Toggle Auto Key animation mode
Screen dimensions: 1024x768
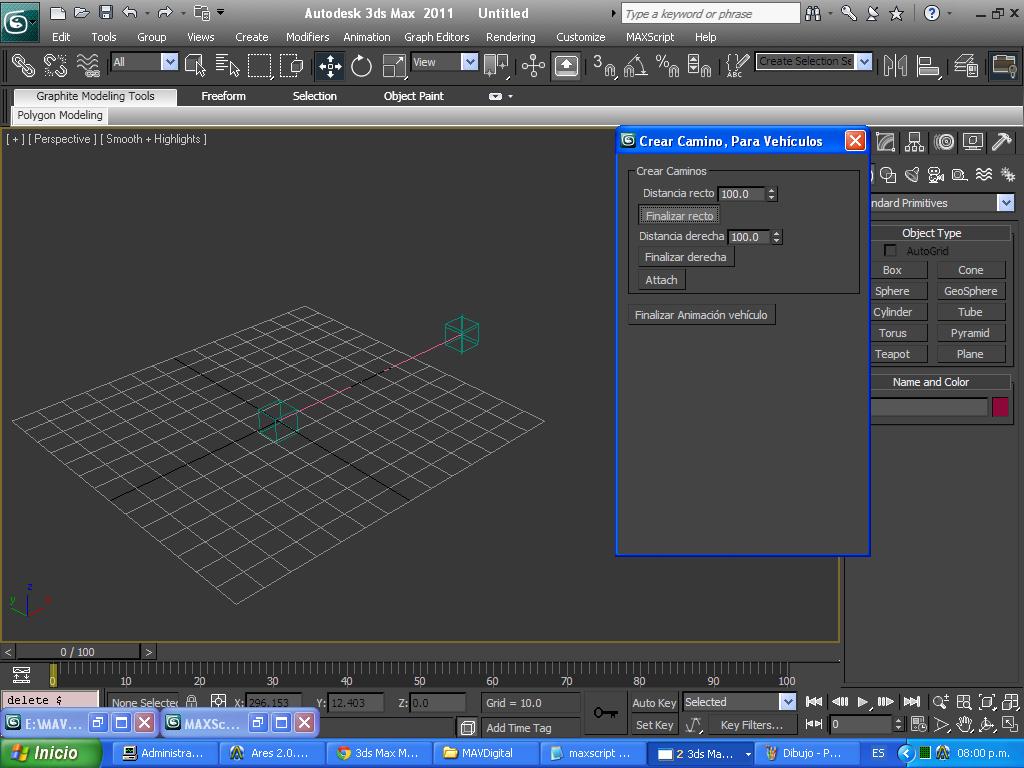tap(654, 702)
